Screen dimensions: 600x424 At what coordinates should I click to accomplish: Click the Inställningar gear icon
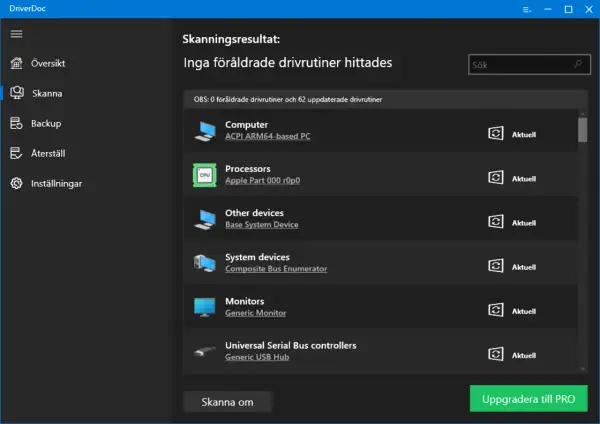[x=16, y=183]
